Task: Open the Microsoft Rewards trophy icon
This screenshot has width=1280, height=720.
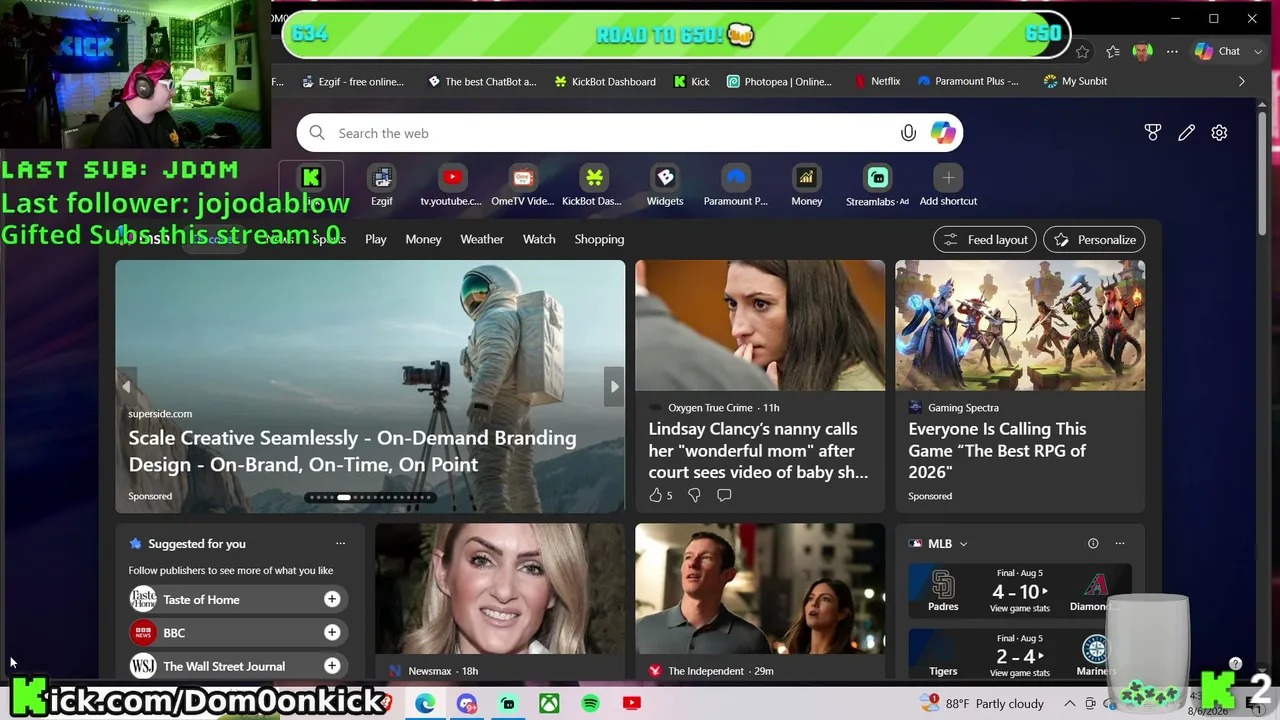Action: (1153, 133)
